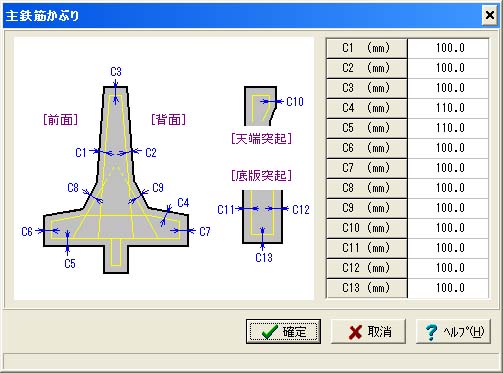Select the C6 value input field
This screenshot has width=503, height=373.
(x=448, y=148)
